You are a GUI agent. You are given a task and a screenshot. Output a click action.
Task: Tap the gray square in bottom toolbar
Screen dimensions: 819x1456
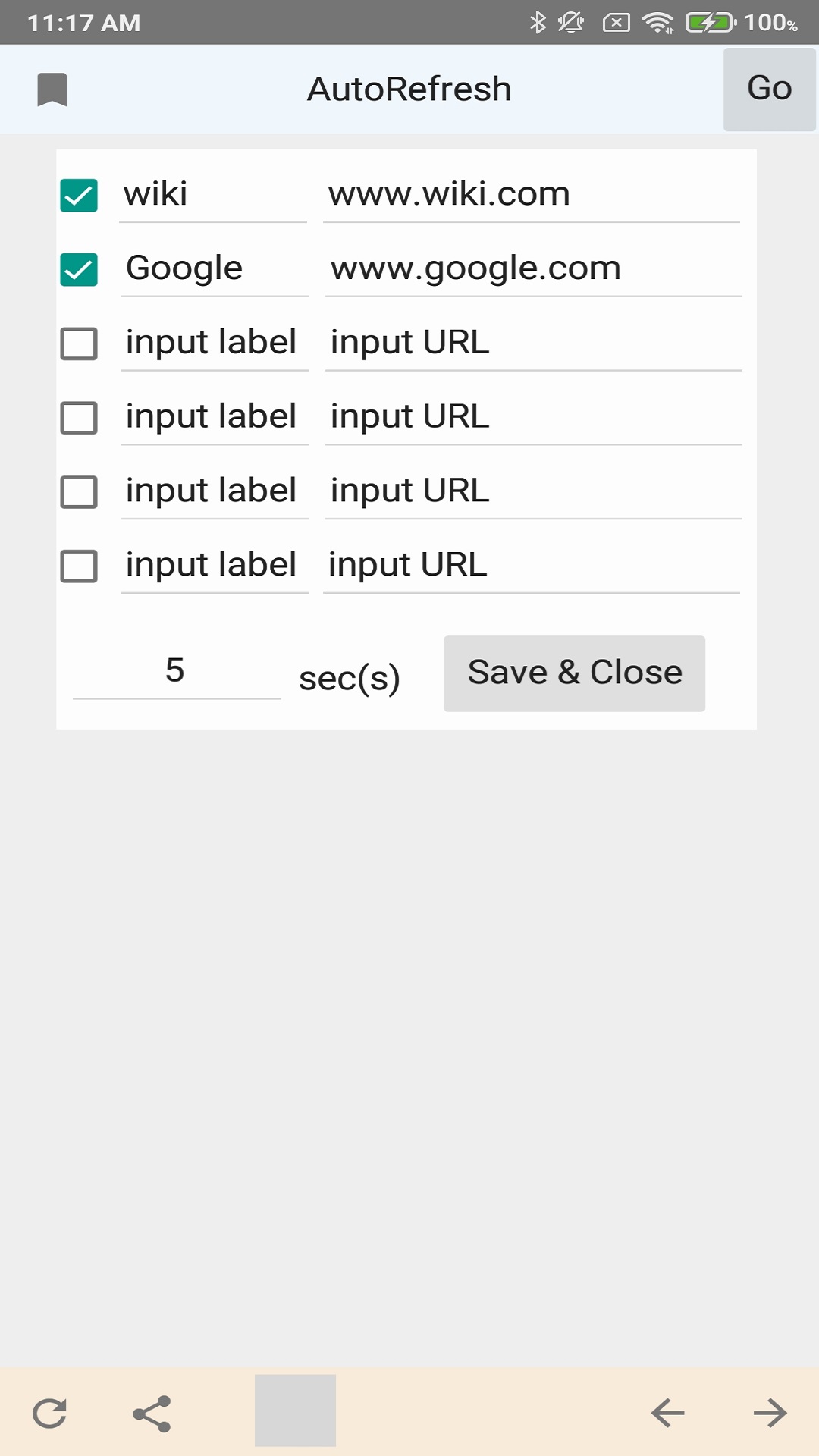295,1410
